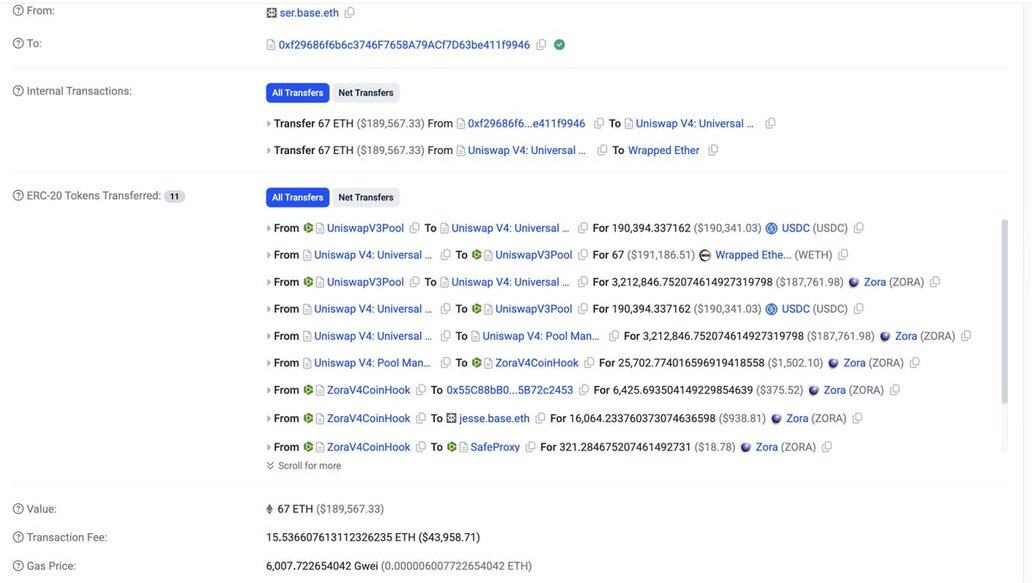Select All Transfers under ERC-20 Tokens
The width and height of the screenshot is (1032, 583).
coord(297,197)
